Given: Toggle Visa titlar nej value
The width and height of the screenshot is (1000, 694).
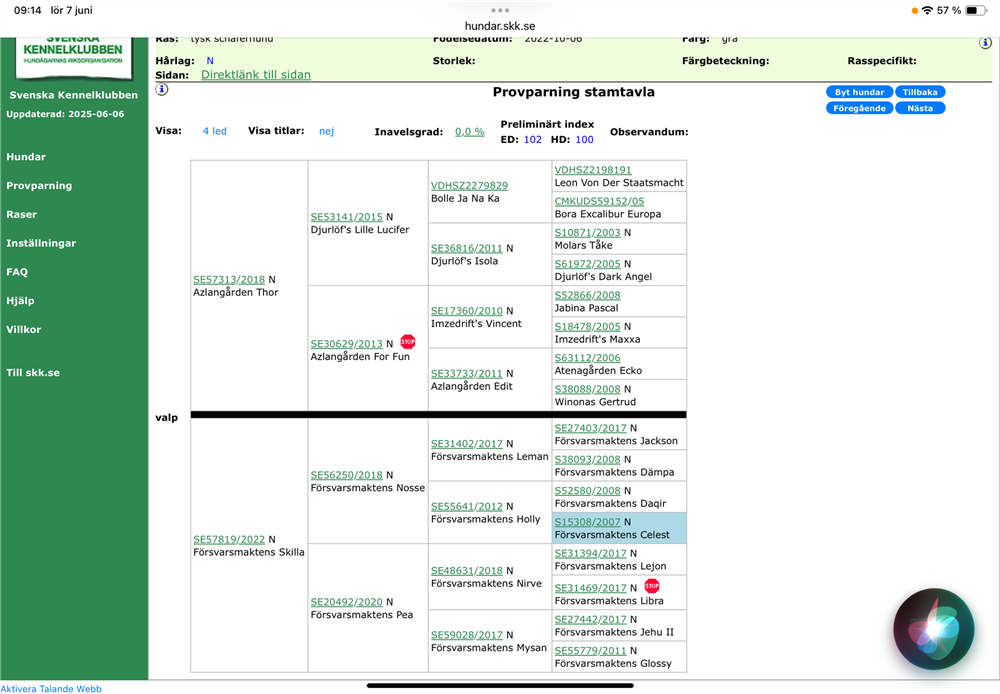Looking at the screenshot, I should (327, 131).
